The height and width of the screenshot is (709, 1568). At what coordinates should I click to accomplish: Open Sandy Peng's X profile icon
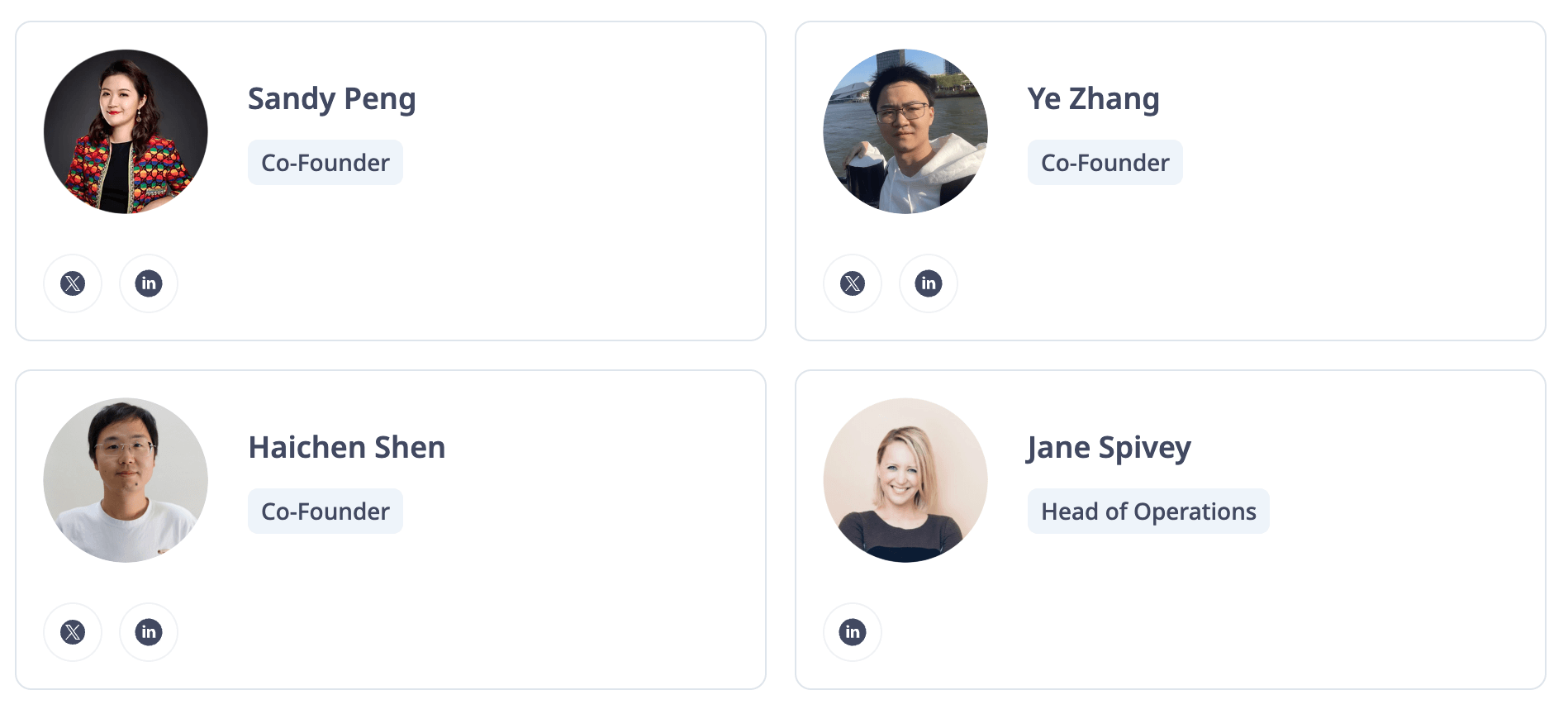click(73, 283)
